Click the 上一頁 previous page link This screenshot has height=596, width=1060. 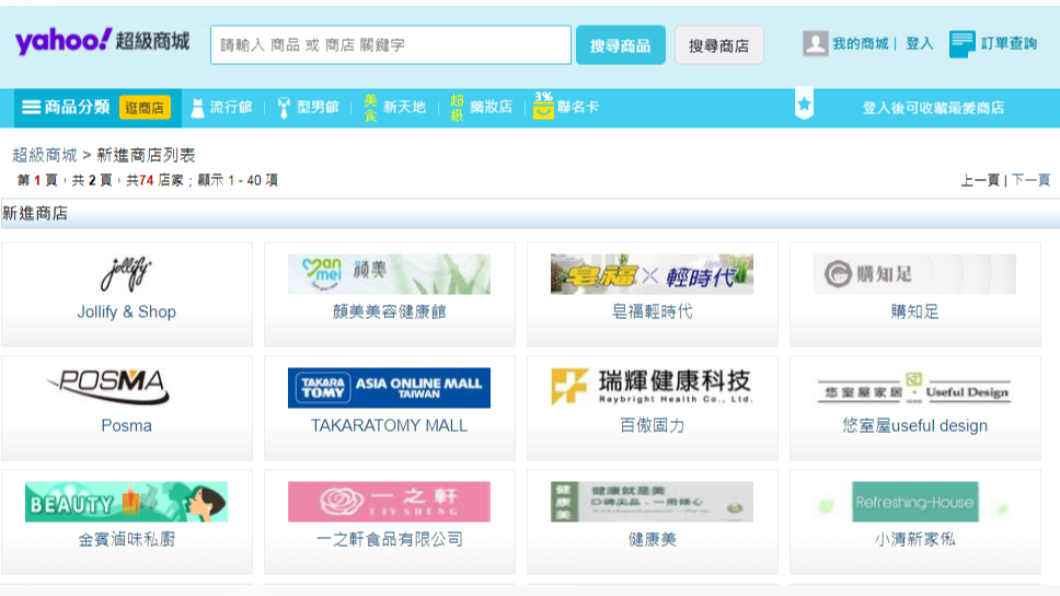click(x=980, y=180)
